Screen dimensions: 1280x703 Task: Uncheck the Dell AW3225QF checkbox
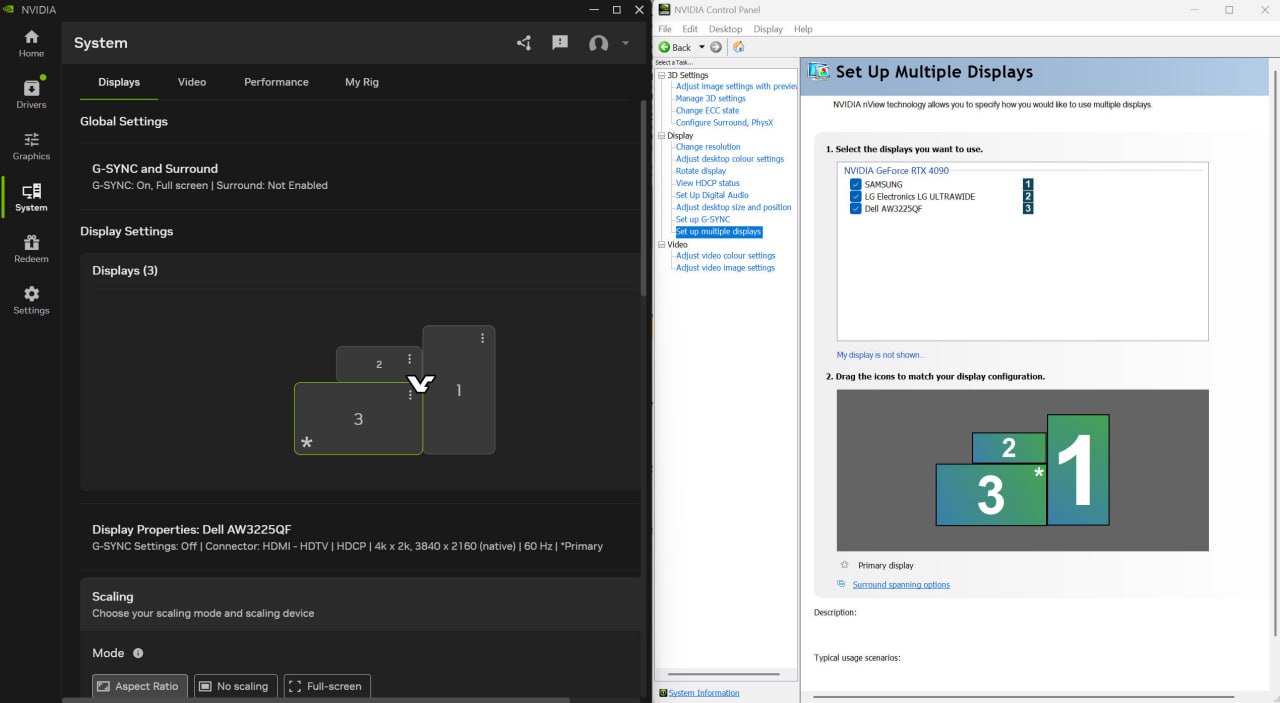pos(855,208)
